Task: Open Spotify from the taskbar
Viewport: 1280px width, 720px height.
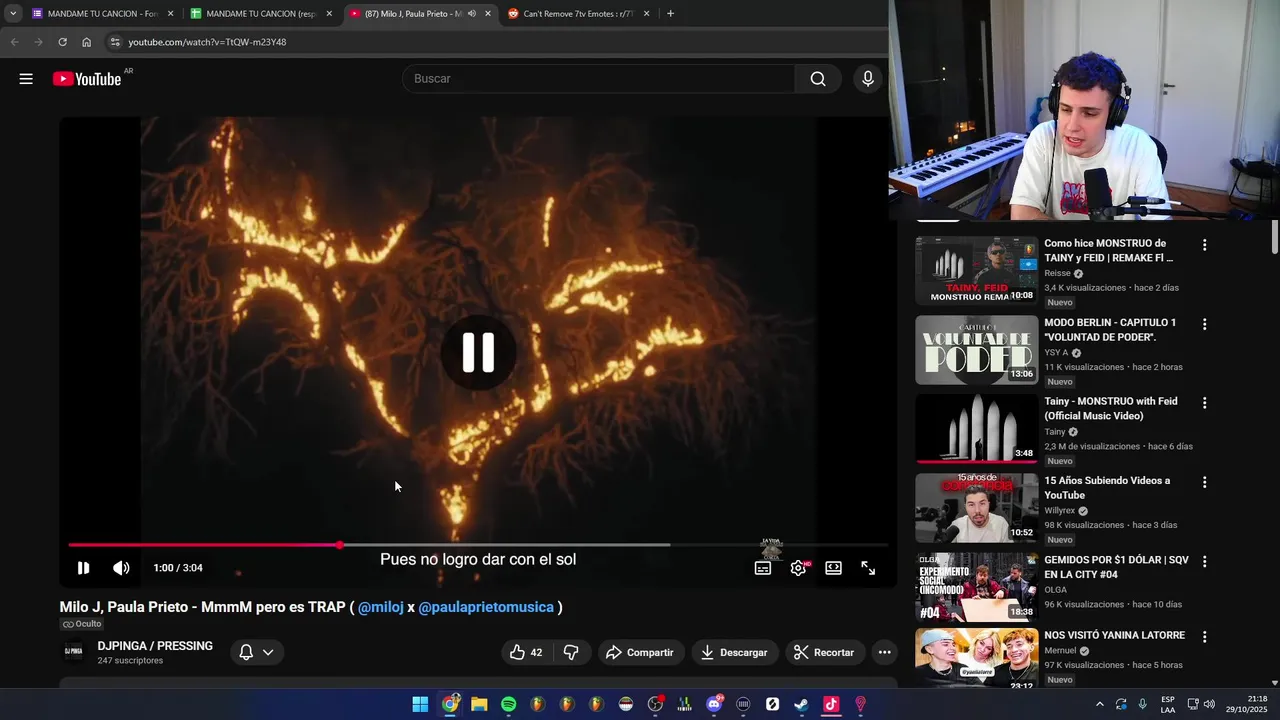Action: (508, 705)
